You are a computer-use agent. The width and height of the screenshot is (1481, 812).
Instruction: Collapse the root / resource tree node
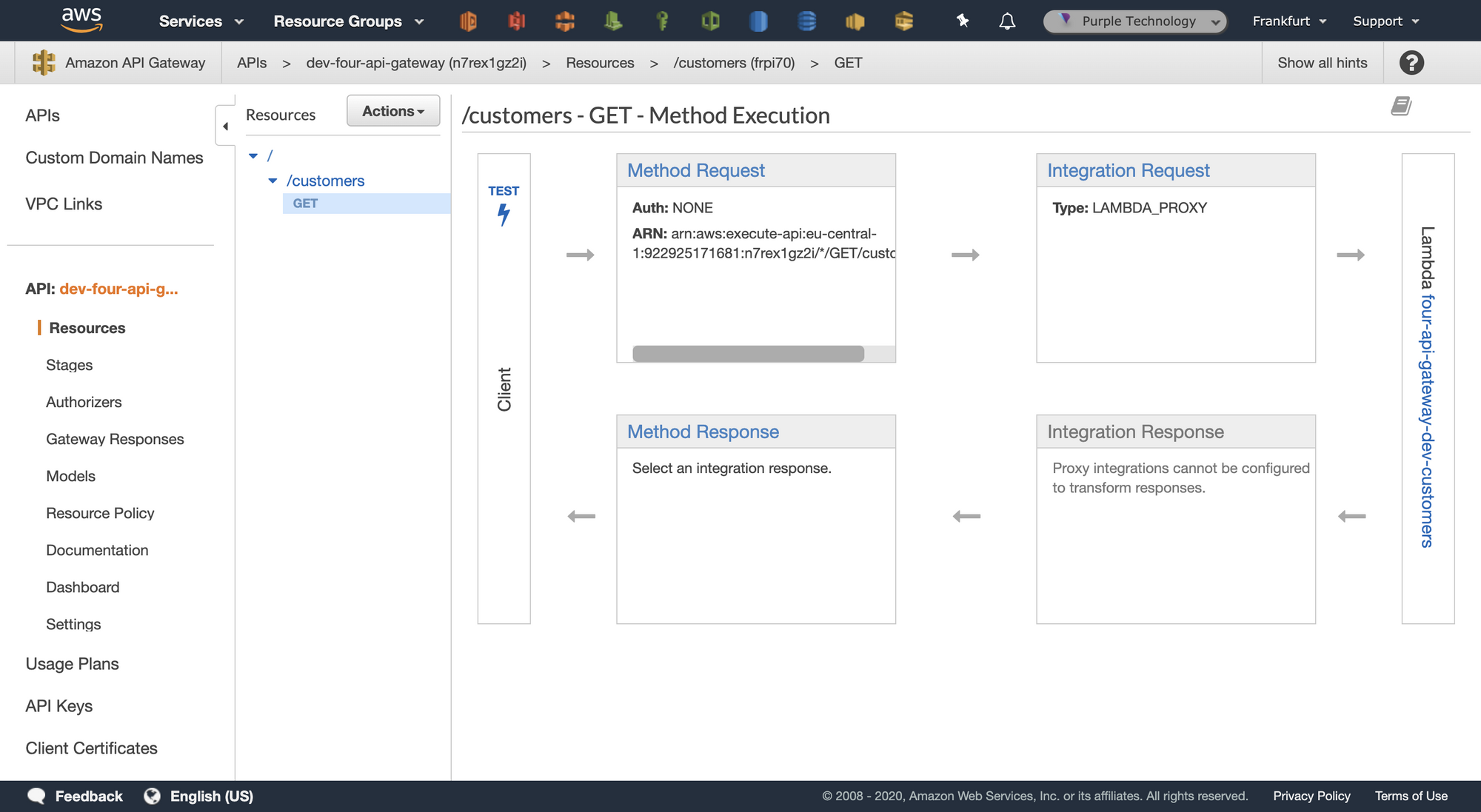coord(253,155)
